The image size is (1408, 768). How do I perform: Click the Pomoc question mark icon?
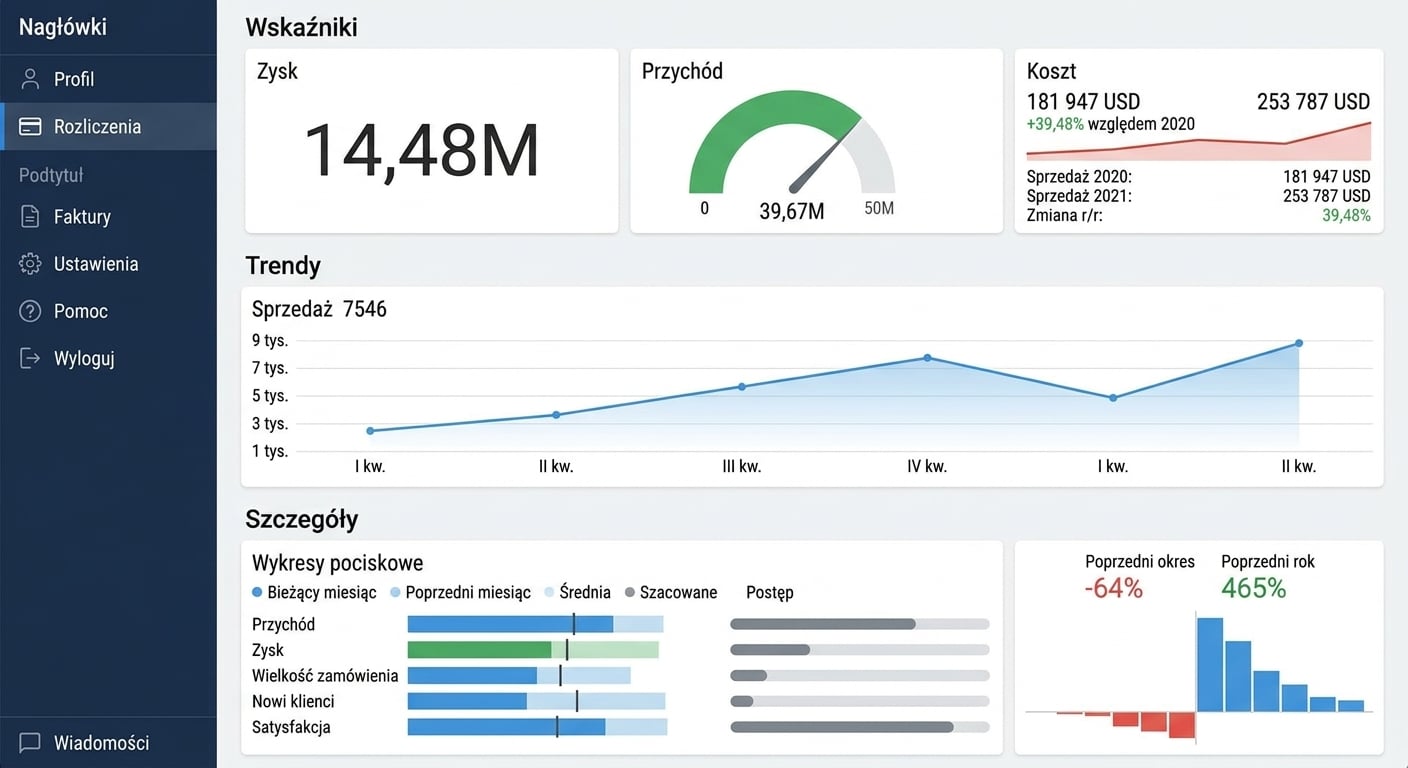[x=30, y=311]
